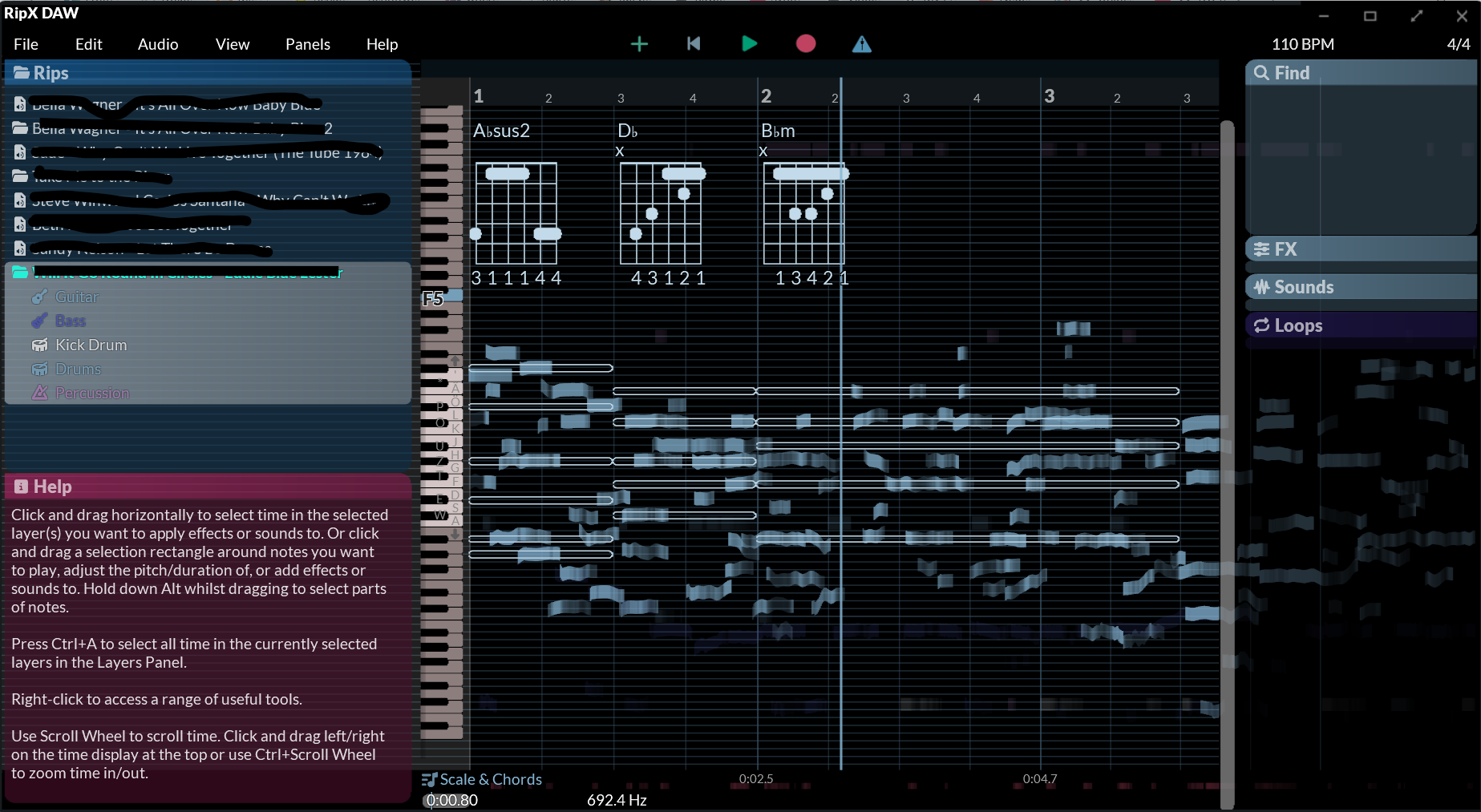Image resolution: width=1481 pixels, height=812 pixels.
Task: Start playback with the green Play button
Action: tap(749, 44)
